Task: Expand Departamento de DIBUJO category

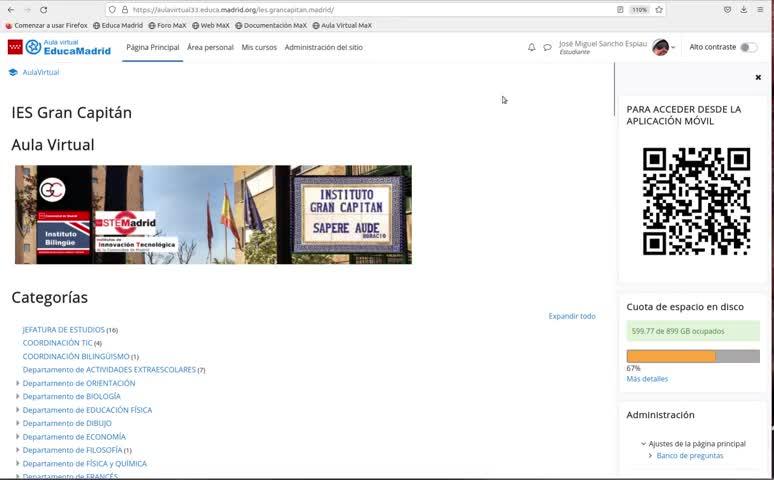Action: (x=18, y=423)
